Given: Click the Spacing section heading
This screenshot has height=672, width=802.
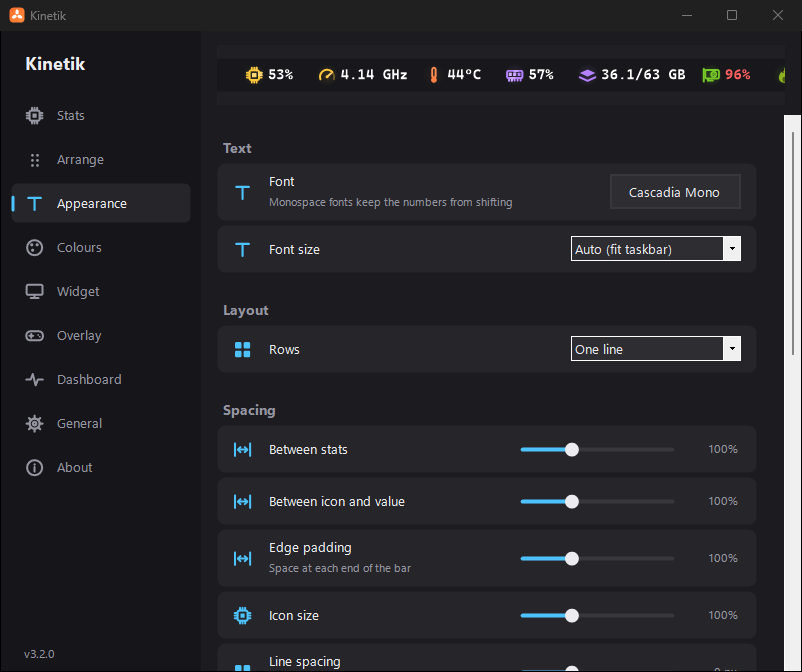Looking at the screenshot, I should point(249,411).
